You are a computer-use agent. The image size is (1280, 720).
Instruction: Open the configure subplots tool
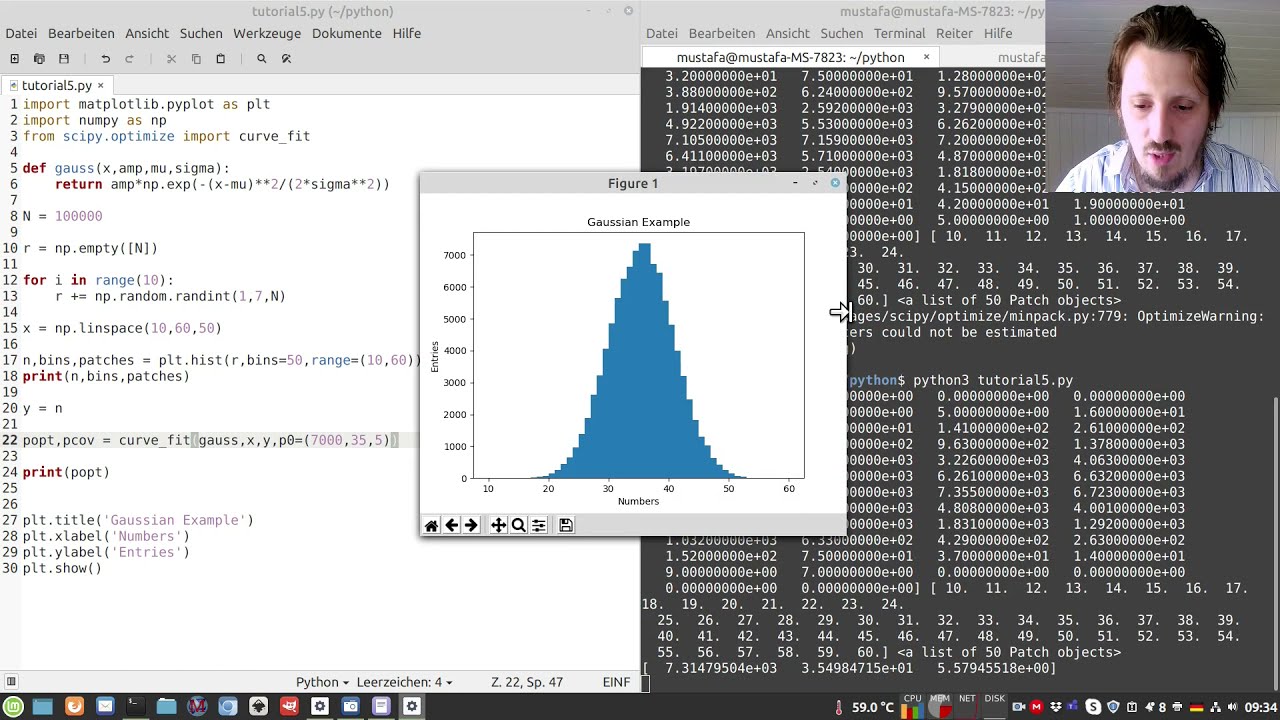(538, 525)
